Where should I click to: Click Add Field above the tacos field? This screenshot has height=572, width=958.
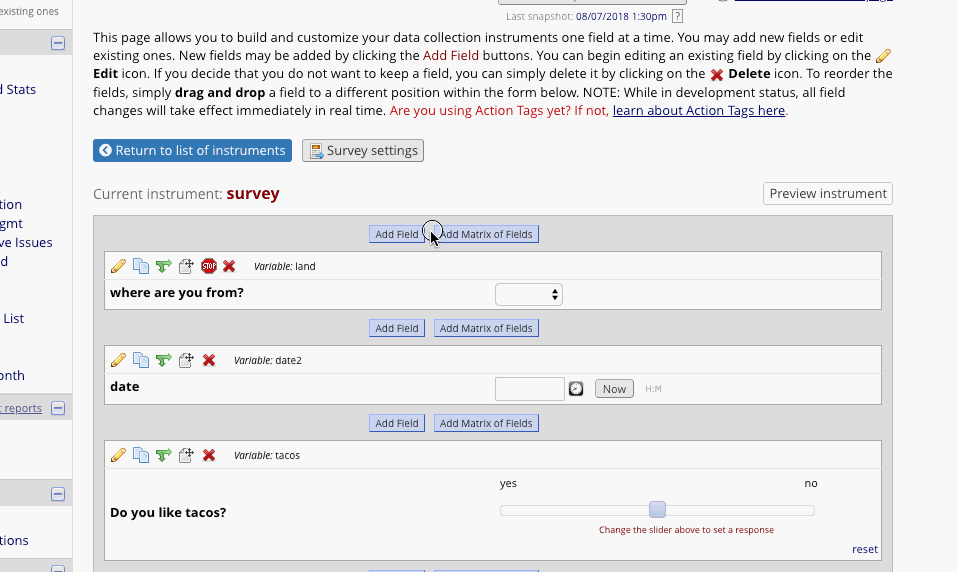click(x=397, y=423)
